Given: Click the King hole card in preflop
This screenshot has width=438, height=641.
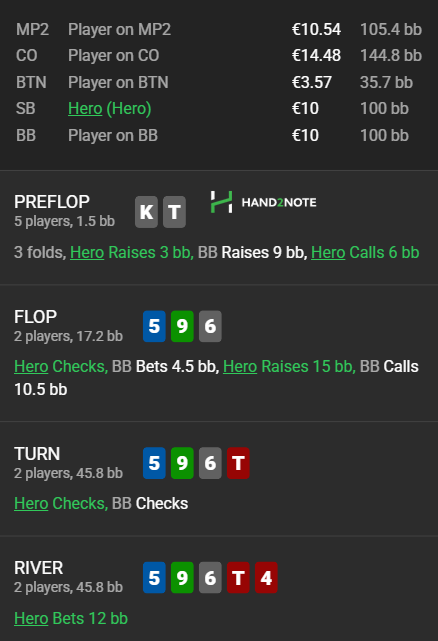Looking at the screenshot, I should coord(146,212).
